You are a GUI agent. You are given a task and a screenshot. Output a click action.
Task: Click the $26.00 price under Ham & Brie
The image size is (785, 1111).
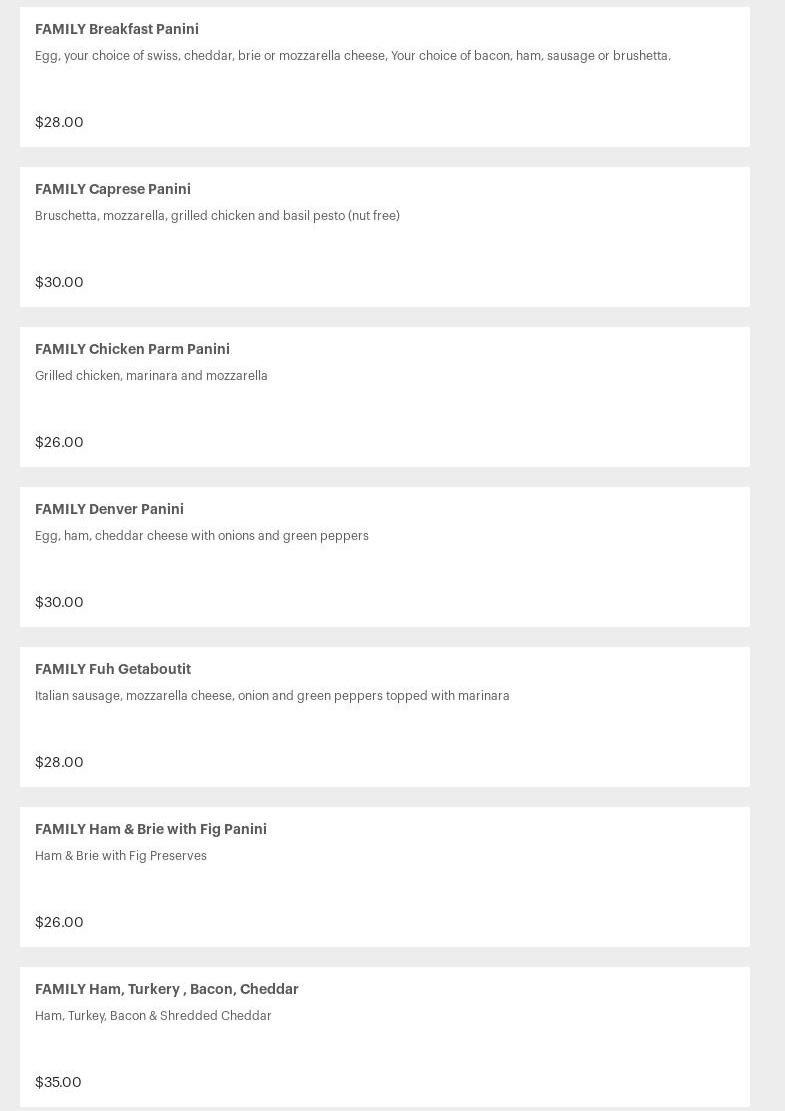point(59,922)
